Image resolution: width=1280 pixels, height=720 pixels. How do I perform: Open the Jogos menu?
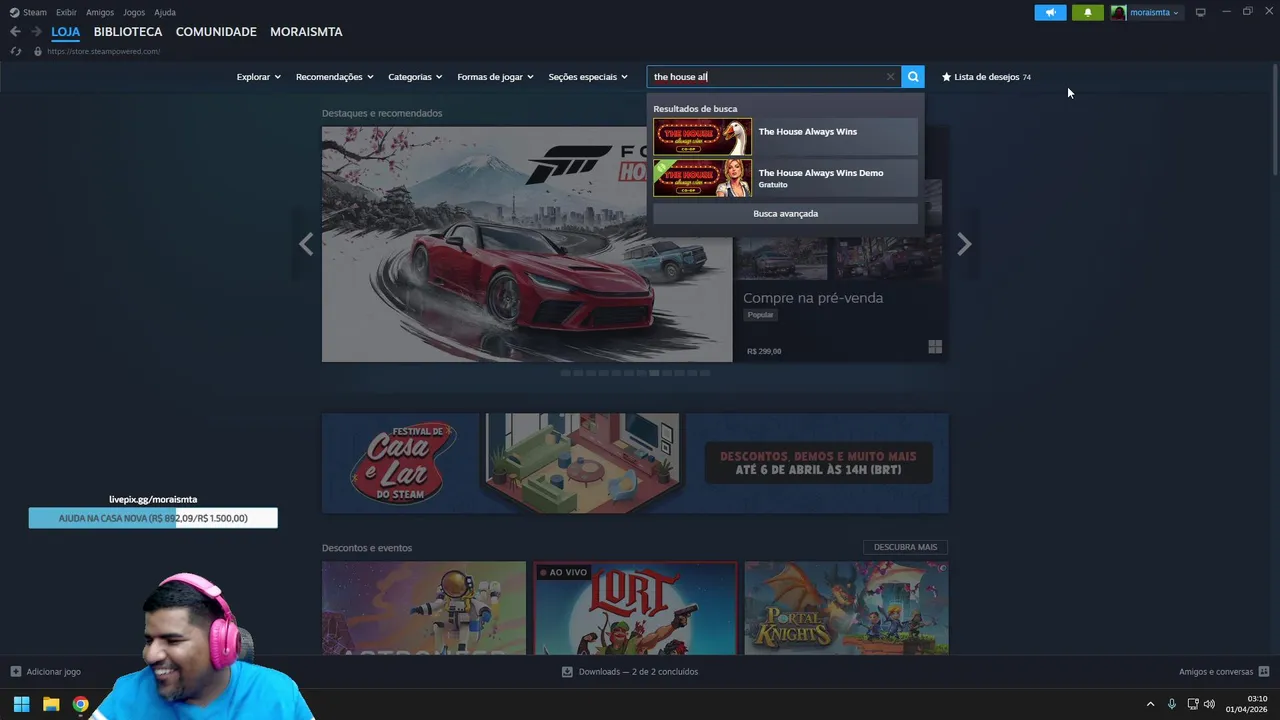134,12
